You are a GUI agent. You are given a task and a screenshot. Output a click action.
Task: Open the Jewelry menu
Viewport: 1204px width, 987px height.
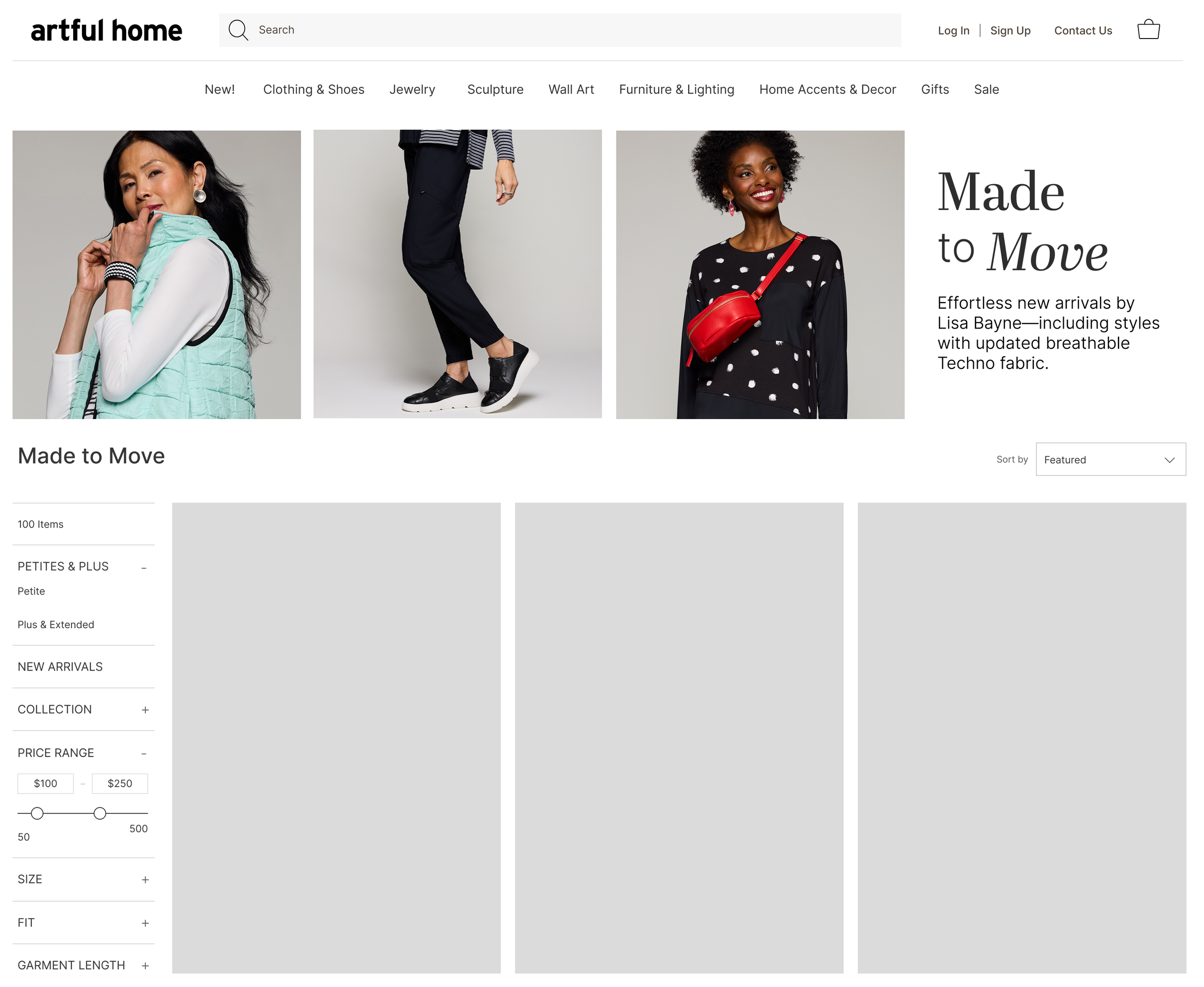point(412,89)
